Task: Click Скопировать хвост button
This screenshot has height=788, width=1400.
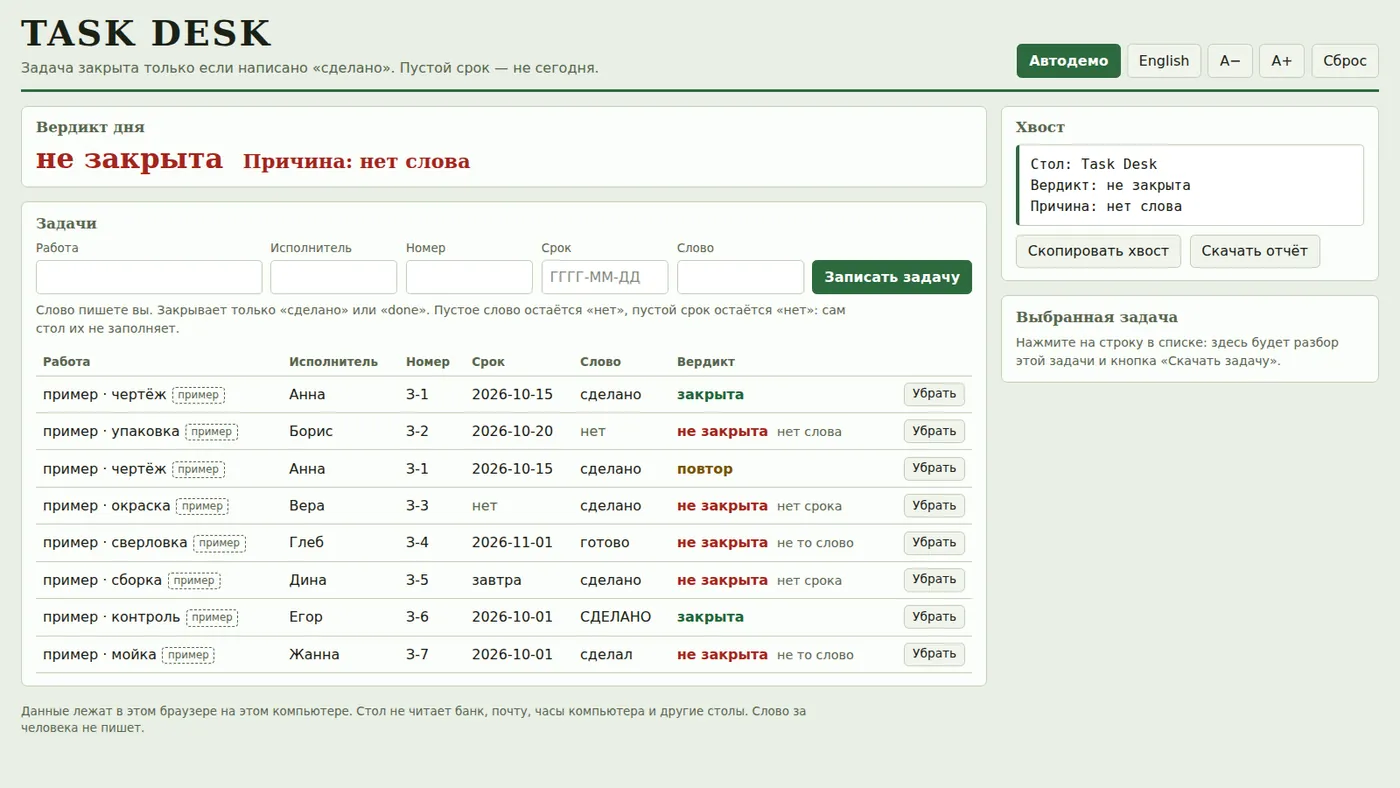Action: pos(1098,251)
